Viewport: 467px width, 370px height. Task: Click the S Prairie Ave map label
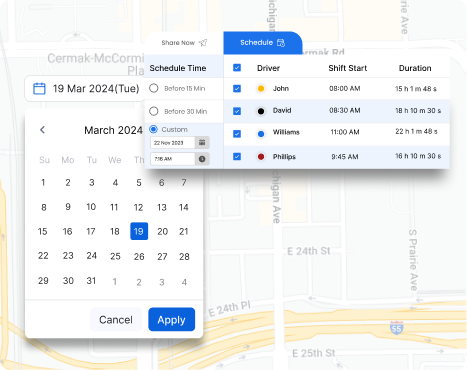413,260
